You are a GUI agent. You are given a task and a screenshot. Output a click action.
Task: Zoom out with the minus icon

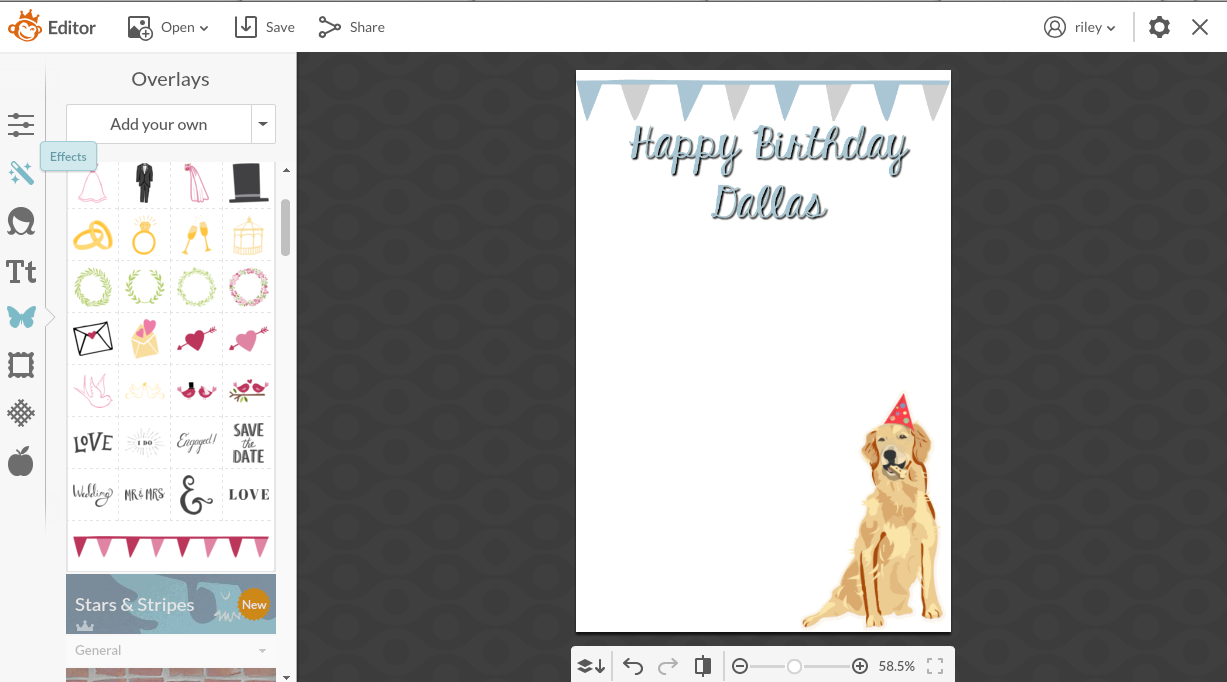(x=740, y=666)
